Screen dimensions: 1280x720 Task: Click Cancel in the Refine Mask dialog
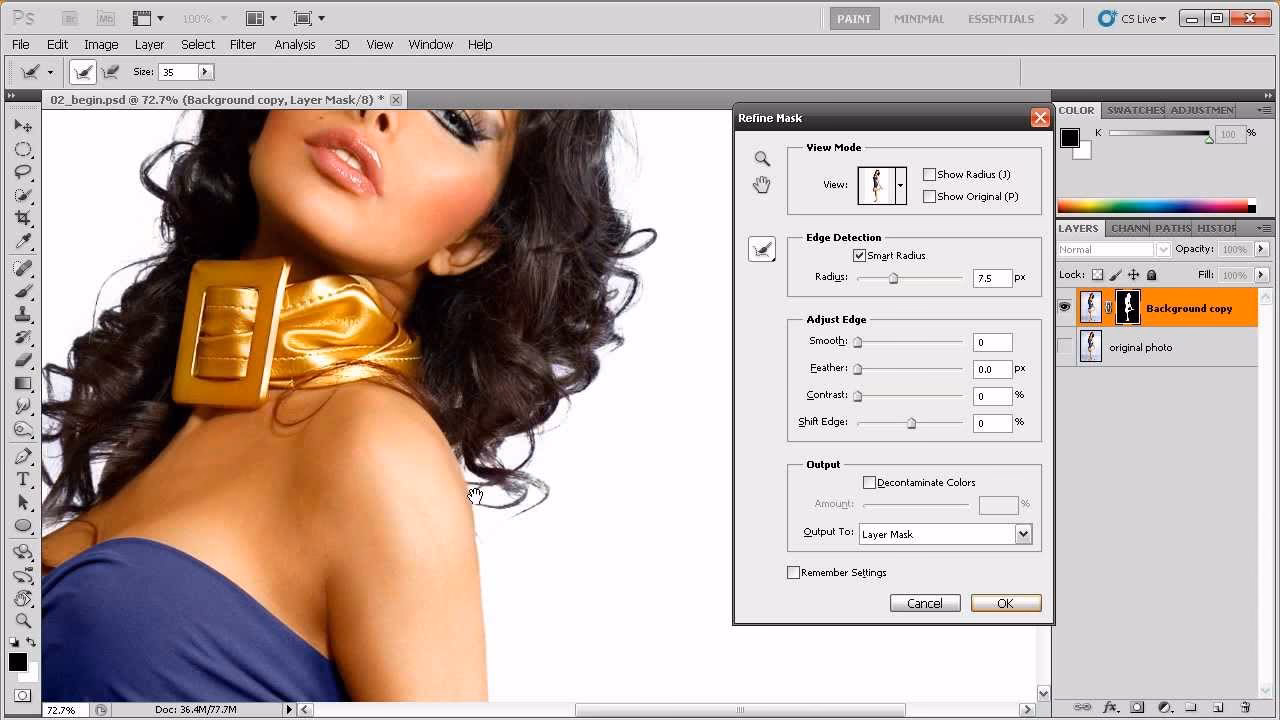(924, 603)
